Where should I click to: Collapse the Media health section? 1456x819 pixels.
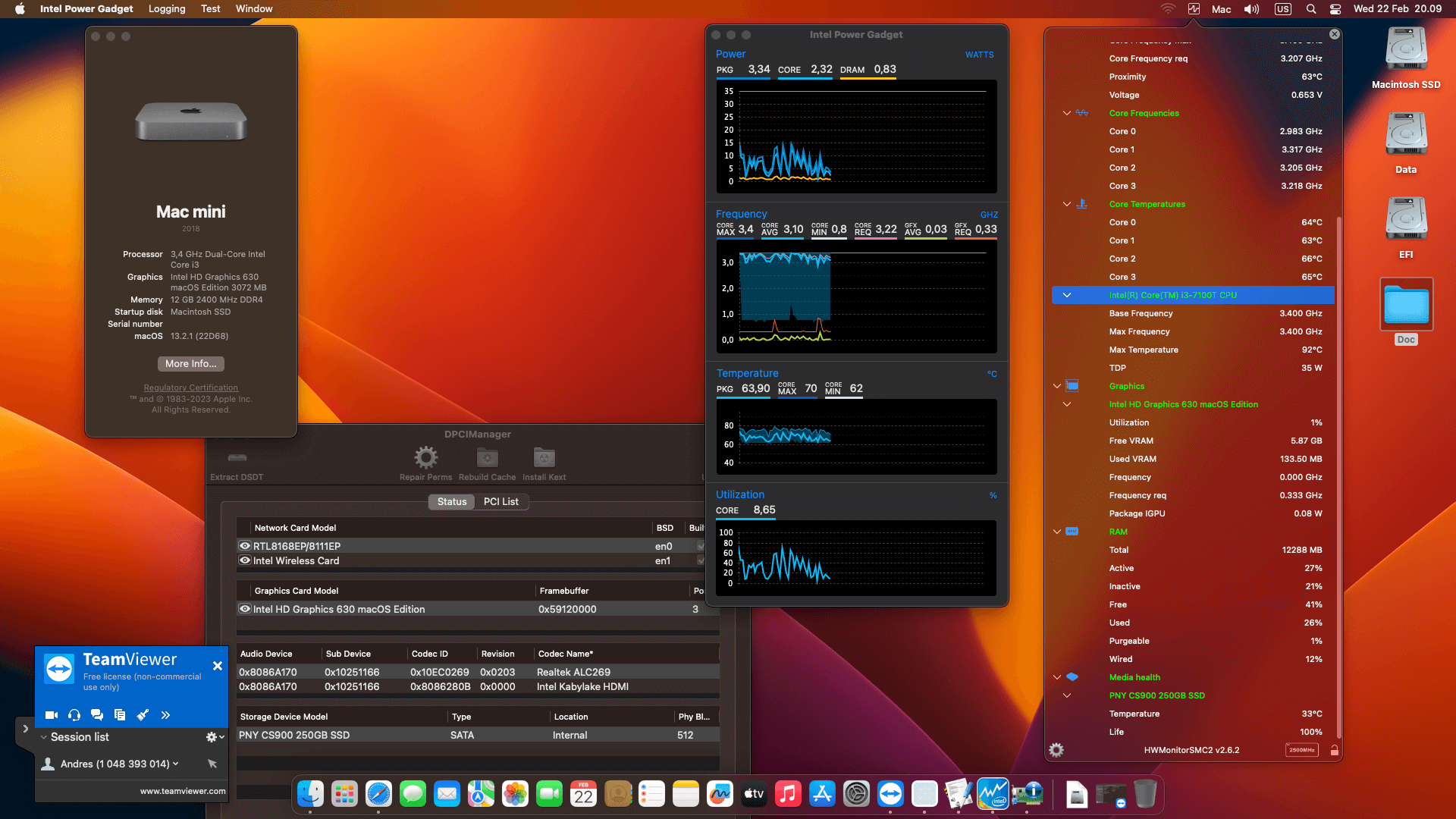[x=1057, y=677]
